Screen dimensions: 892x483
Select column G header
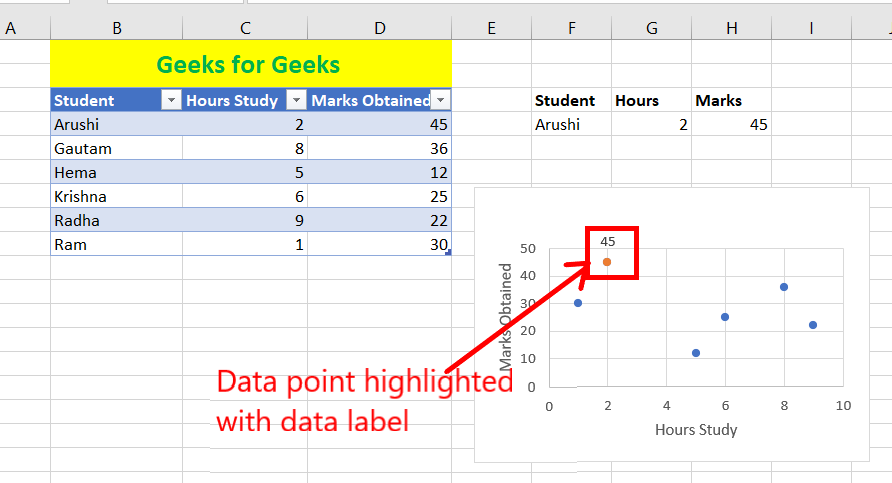(x=652, y=28)
